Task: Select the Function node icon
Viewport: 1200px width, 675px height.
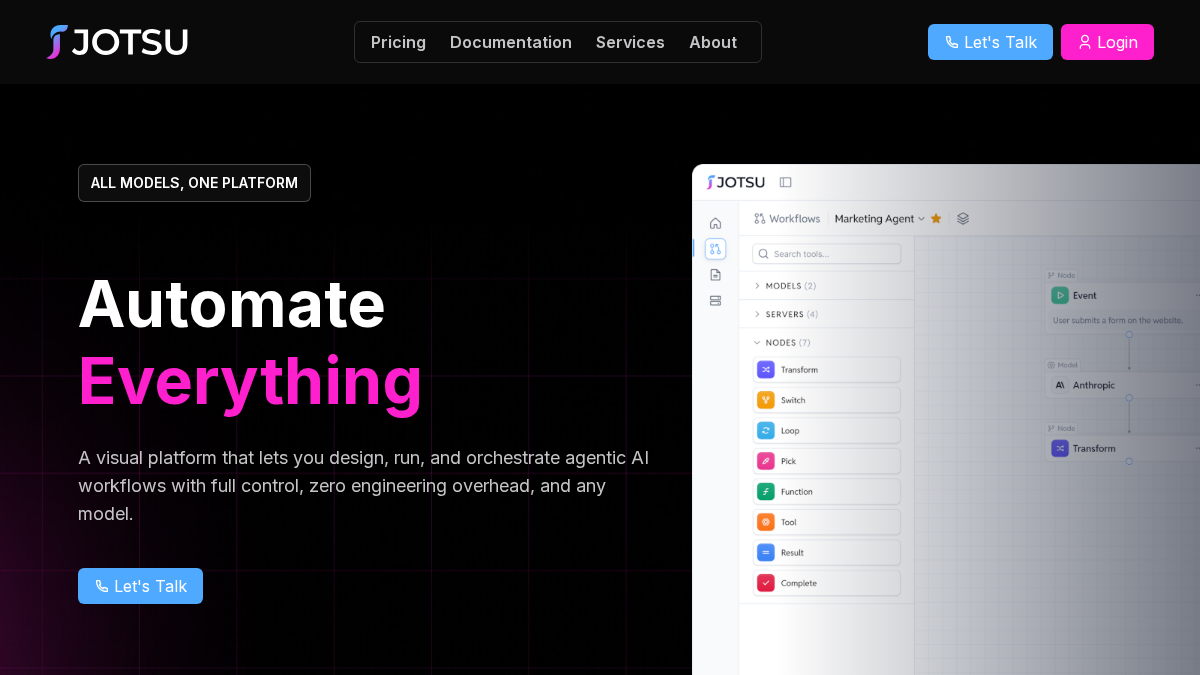Action: tap(765, 492)
